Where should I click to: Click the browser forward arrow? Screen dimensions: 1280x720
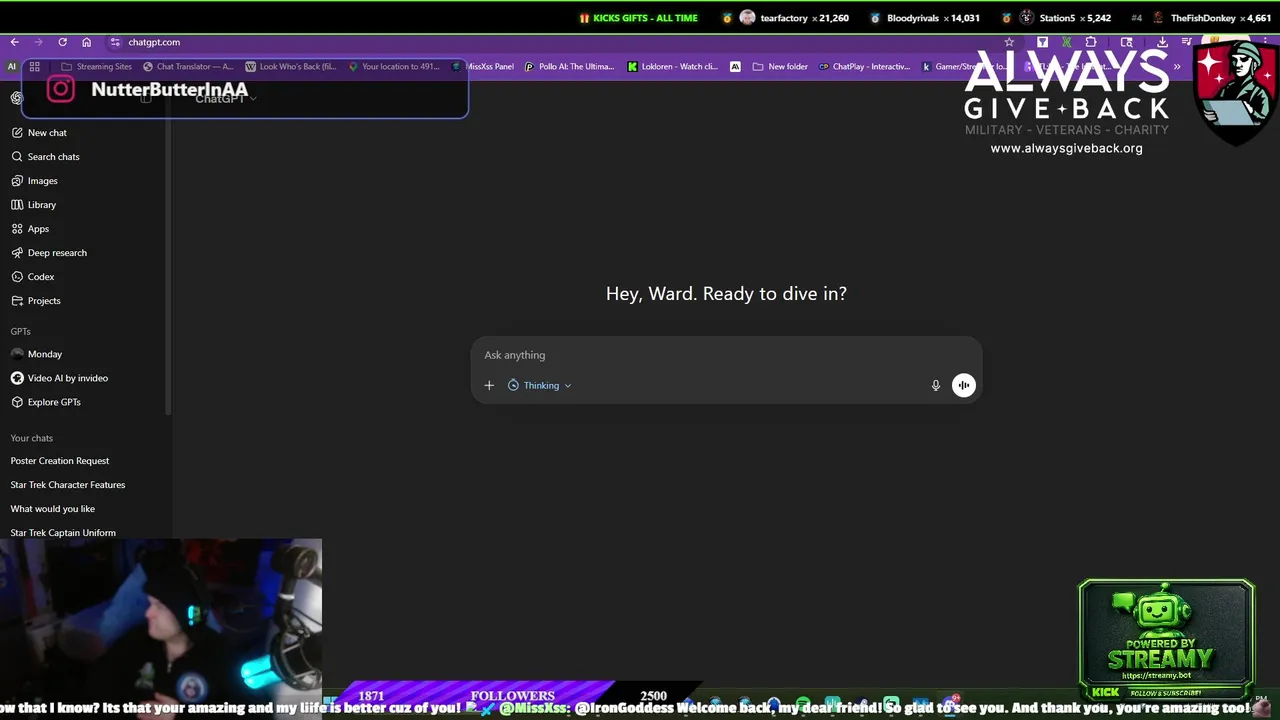point(38,42)
